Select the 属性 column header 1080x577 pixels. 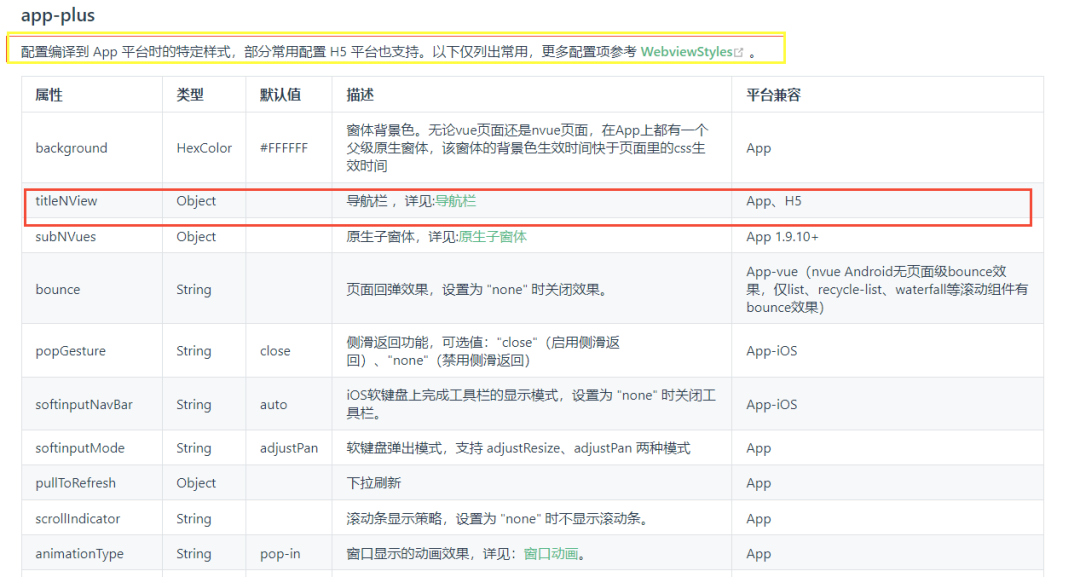point(47,94)
